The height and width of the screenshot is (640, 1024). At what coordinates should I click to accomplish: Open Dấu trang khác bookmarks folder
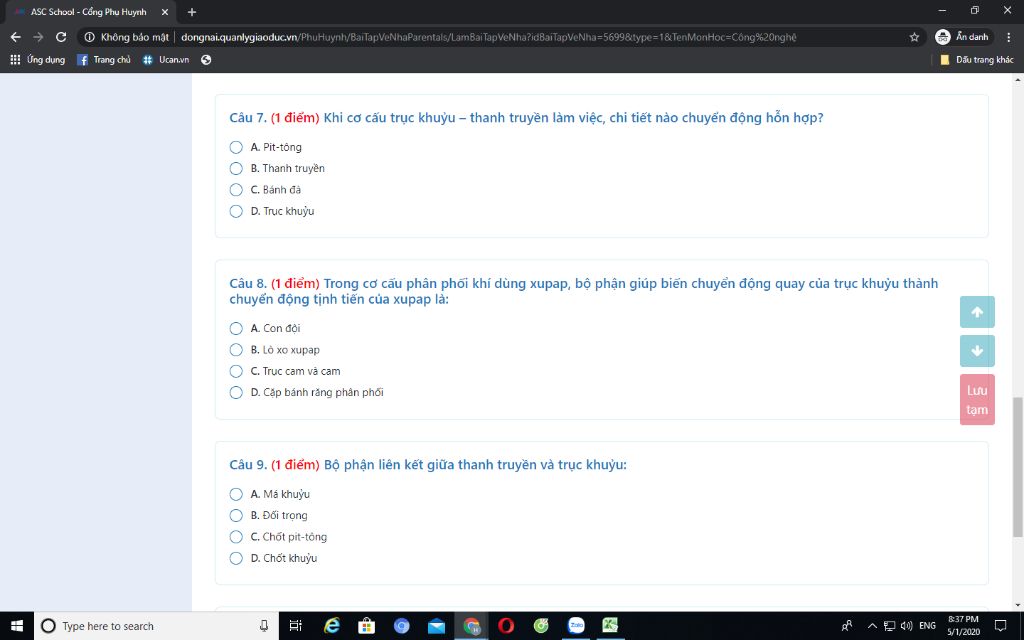[976, 59]
